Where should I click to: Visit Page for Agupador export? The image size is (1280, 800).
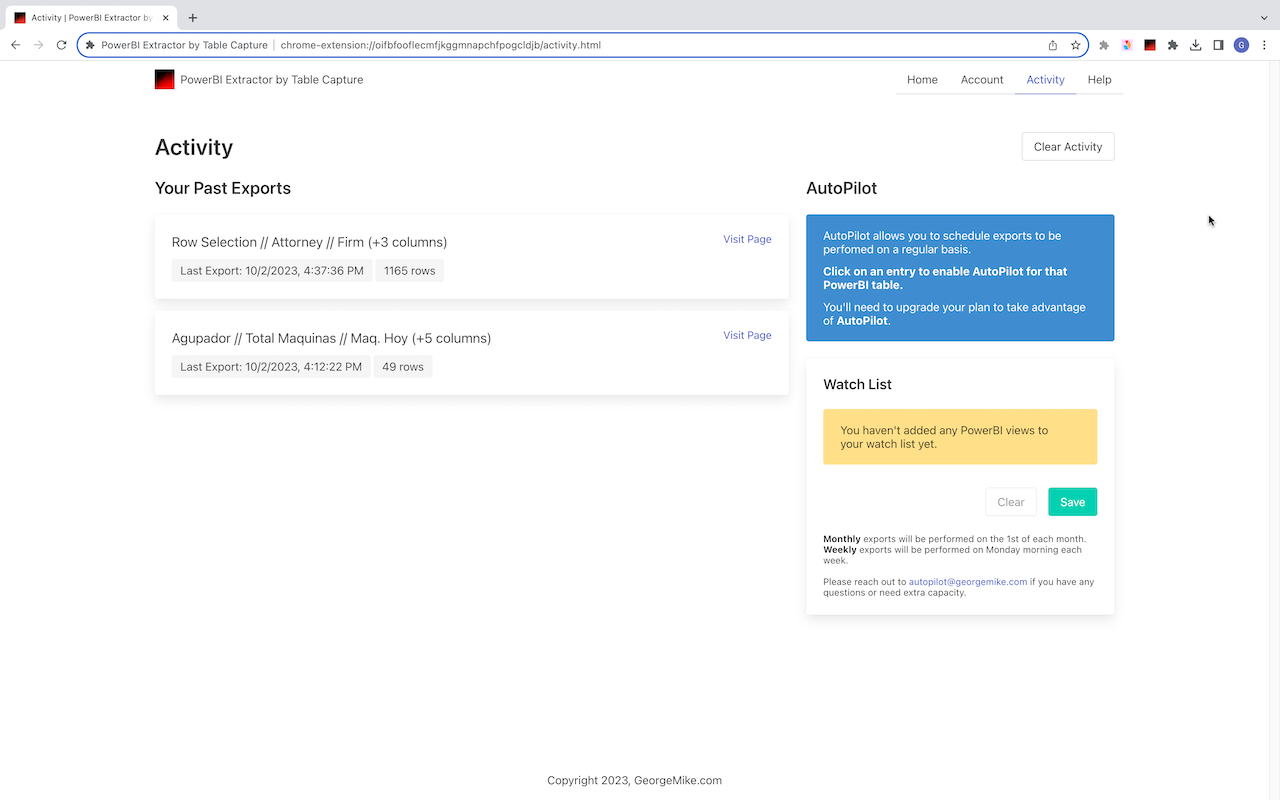pos(747,335)
